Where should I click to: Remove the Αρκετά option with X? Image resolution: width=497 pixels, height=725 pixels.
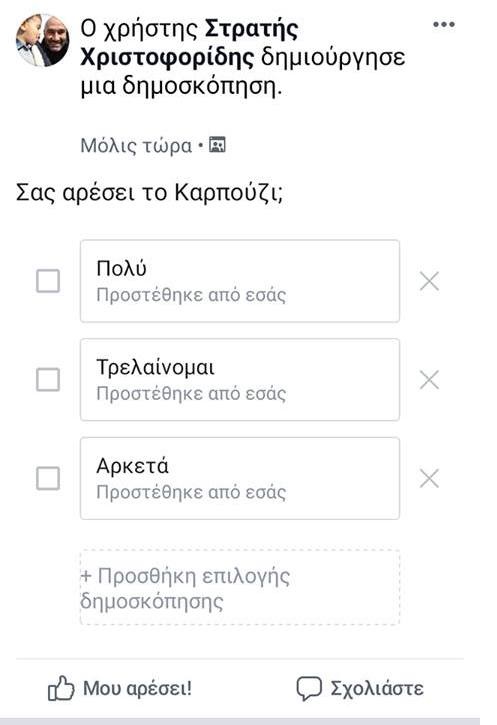click(430, 478)
